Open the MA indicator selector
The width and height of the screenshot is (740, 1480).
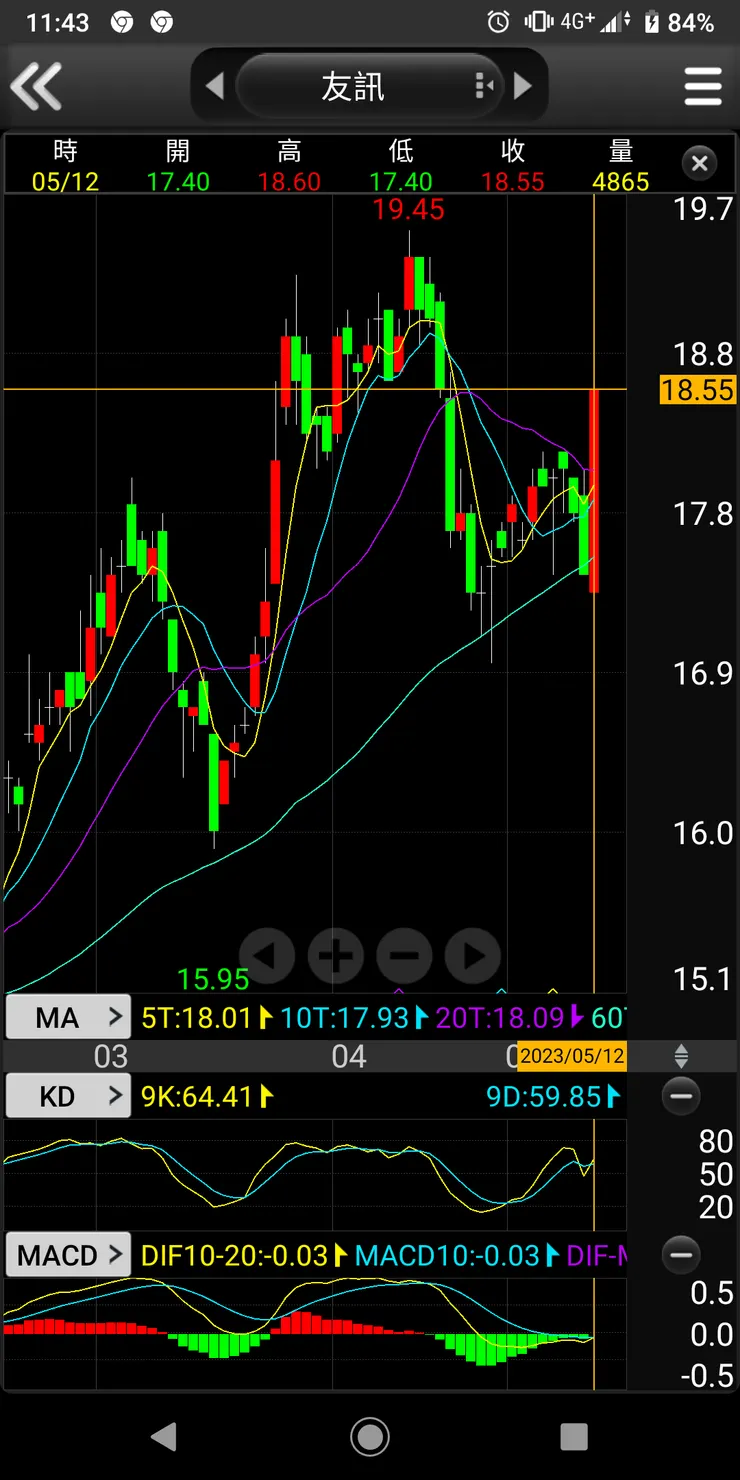coord(68,1018)
